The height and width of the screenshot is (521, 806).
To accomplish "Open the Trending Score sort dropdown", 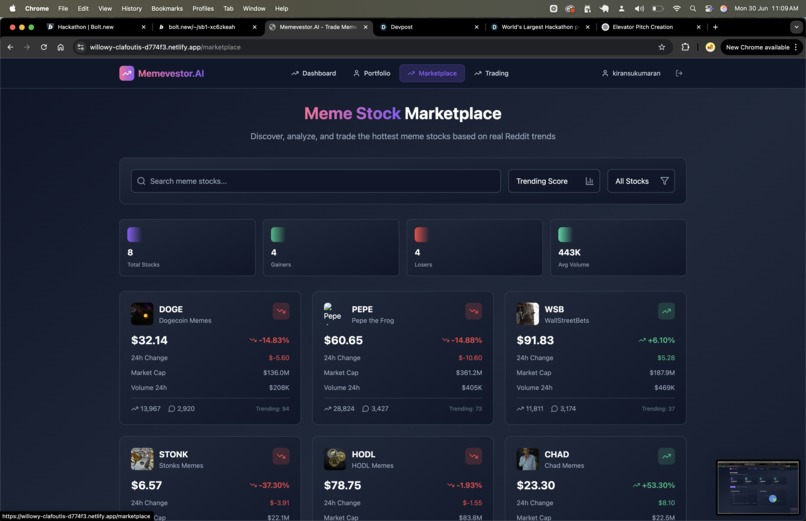I will click(554, 181).
